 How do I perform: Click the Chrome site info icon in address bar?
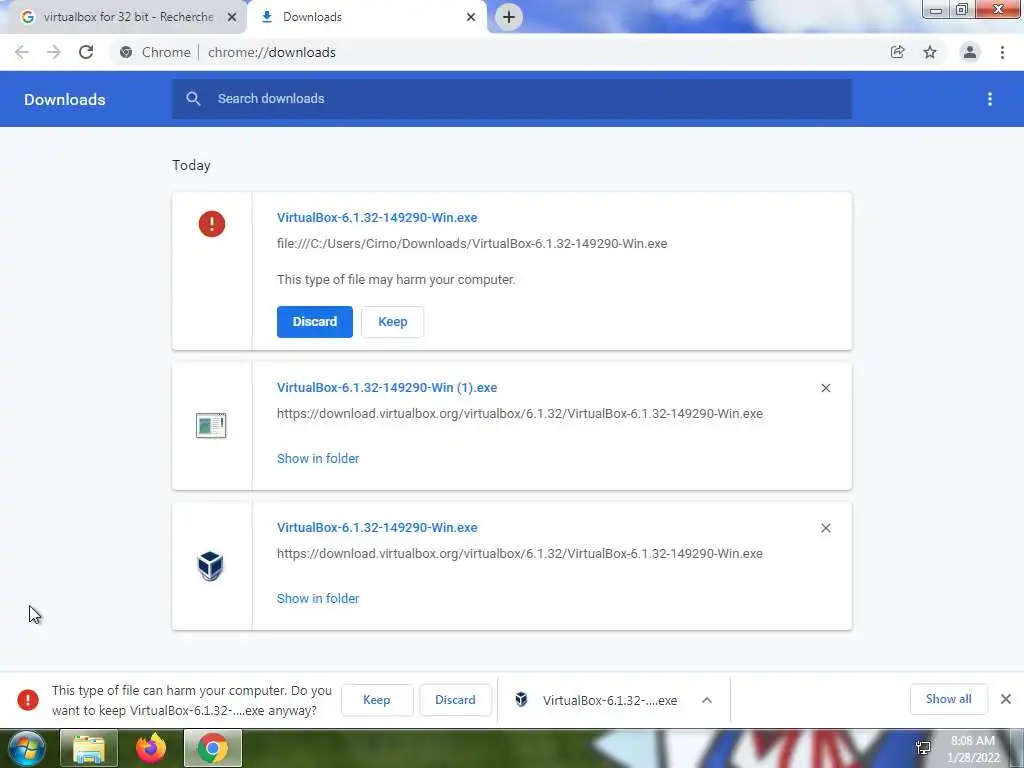coord(126,52)
